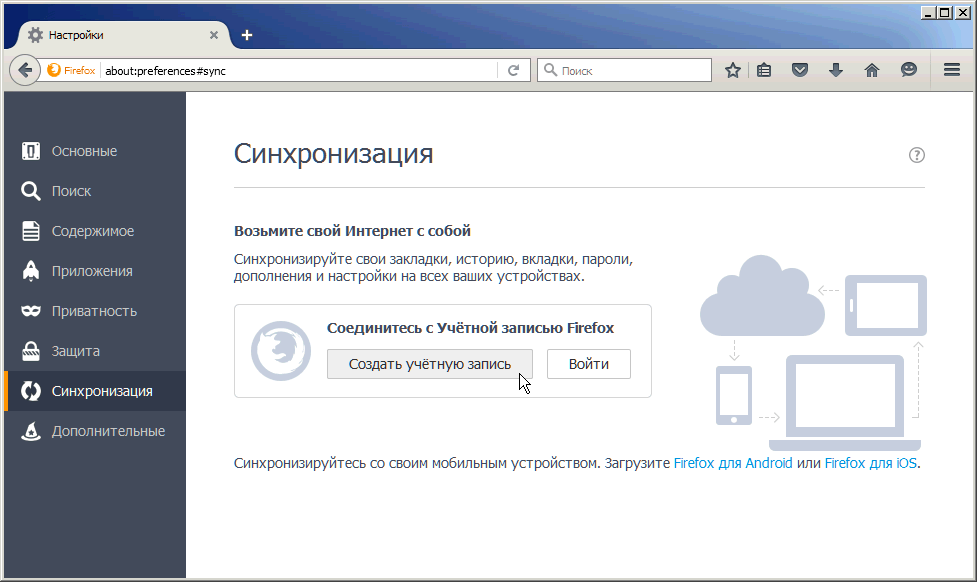Image resolution: width=977 pixels, height=582 pixels.
Task: Open a new tab with plus button
Action: 247,35
